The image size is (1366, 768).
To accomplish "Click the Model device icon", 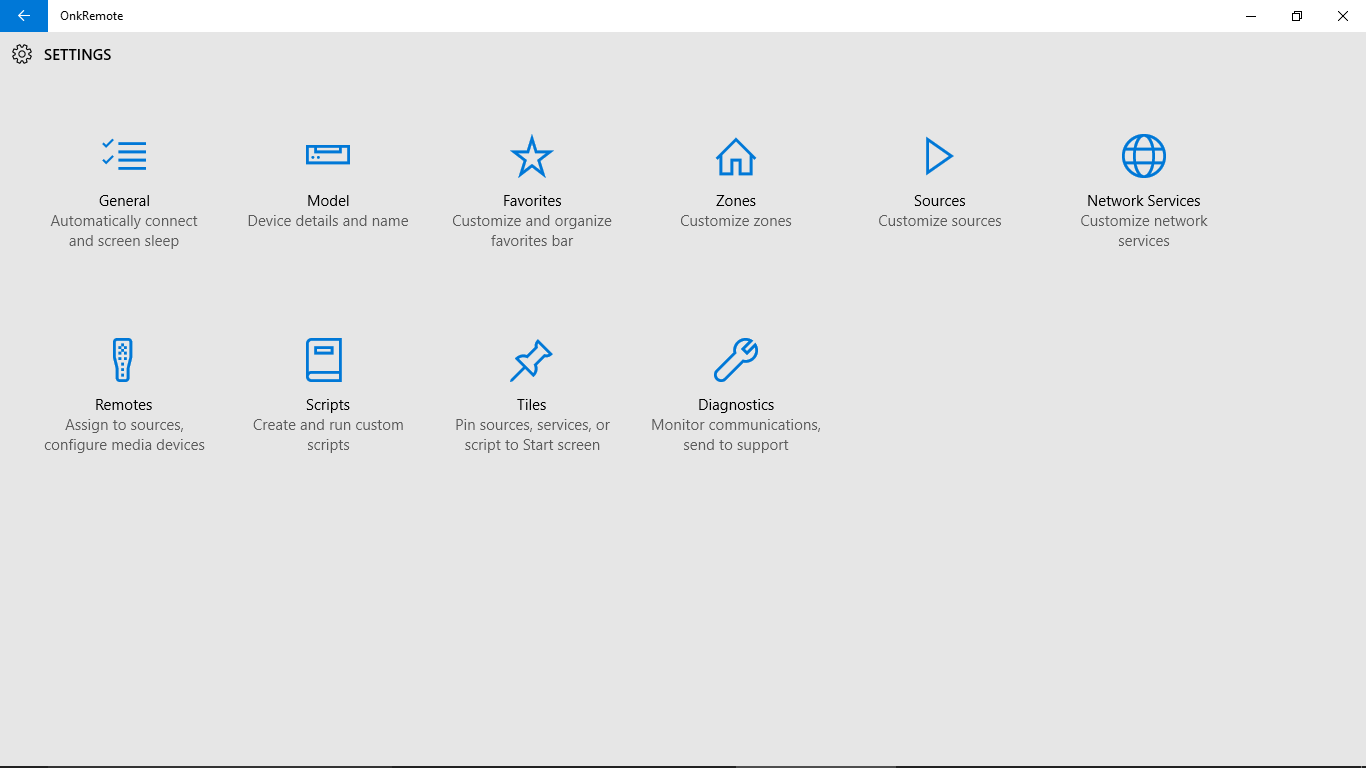I will (328, 155).
